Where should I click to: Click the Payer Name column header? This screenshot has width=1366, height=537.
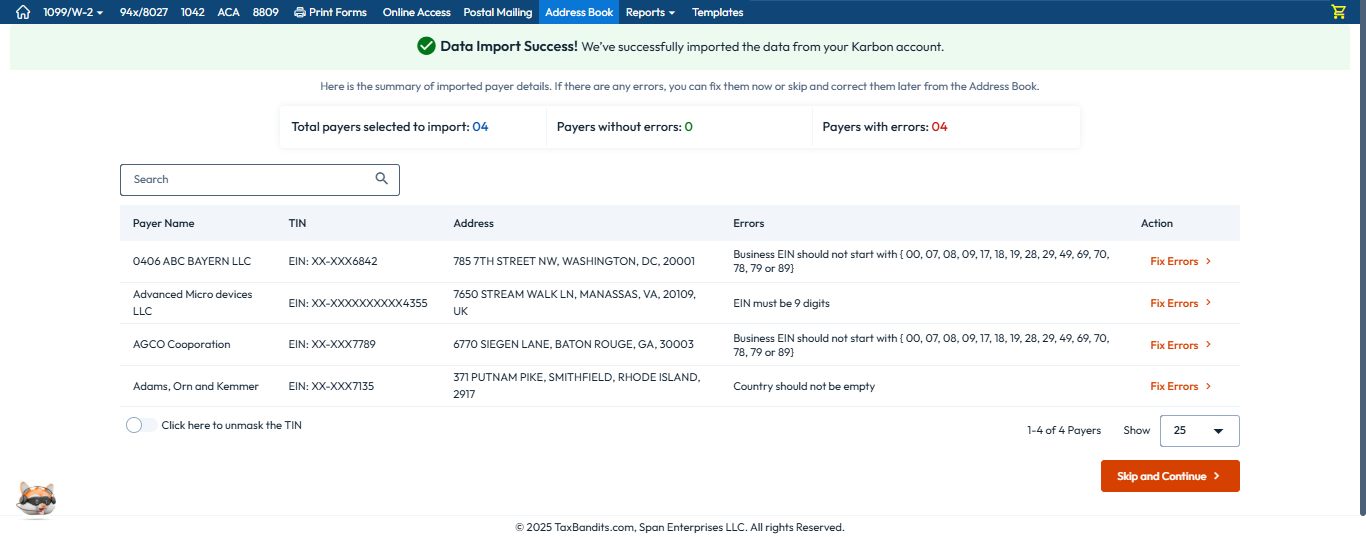pyautogui.click(x=164, y=223)
